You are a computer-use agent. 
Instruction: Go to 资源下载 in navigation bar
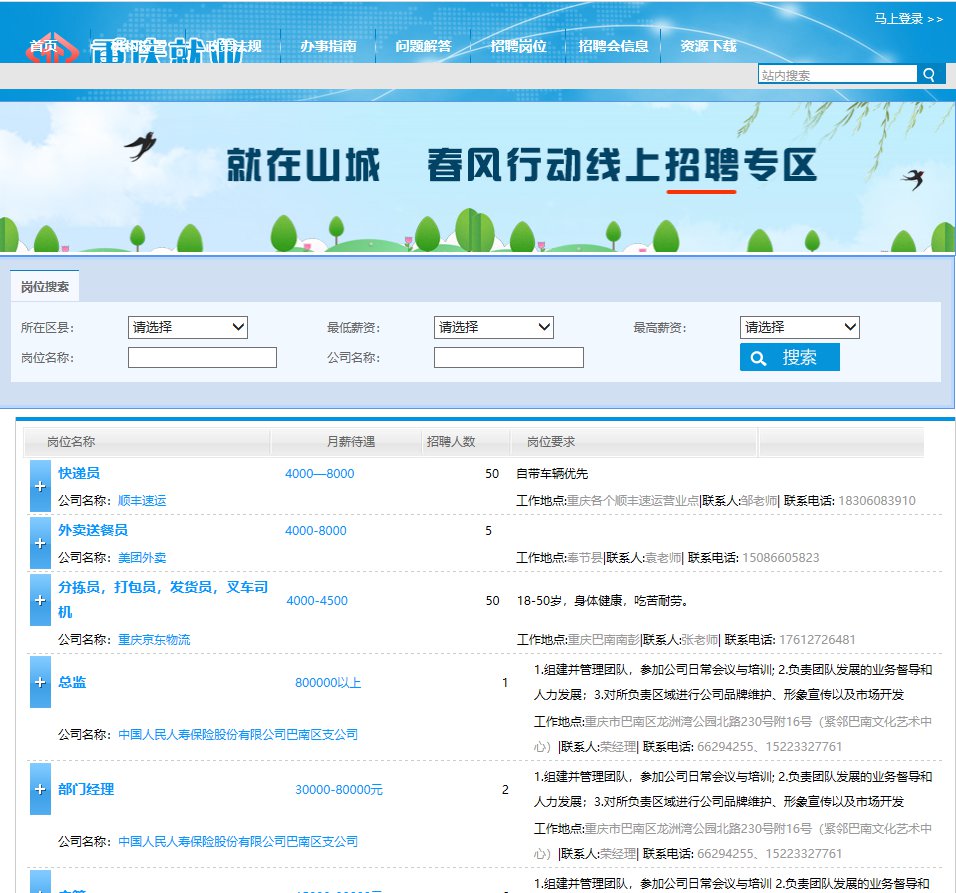coord(708,46)
